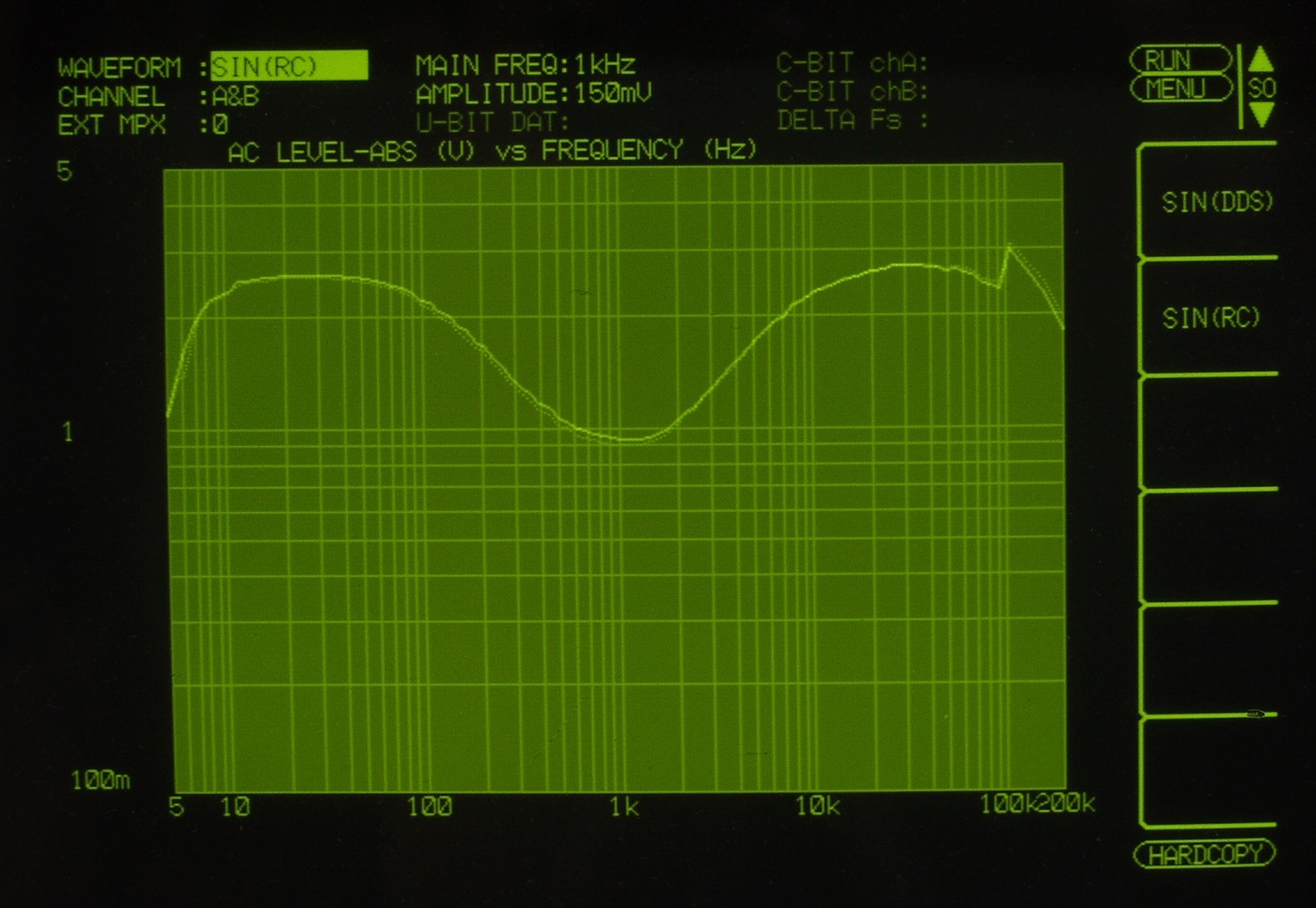Select the dimmed U-BIT DAT field
The width and height of the screenshot is (1316, 908).
[x=492, y=122]
